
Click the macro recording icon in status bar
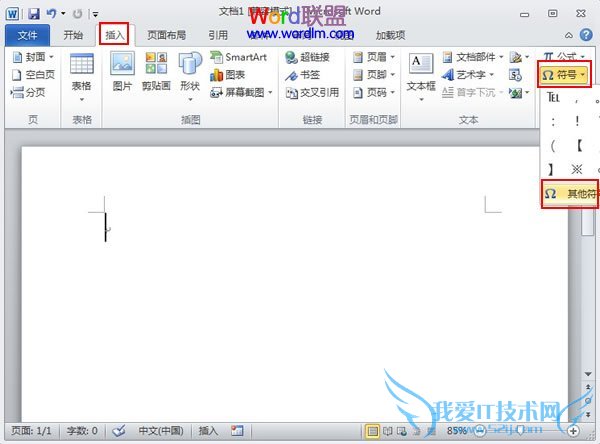[x=237, y=431]
